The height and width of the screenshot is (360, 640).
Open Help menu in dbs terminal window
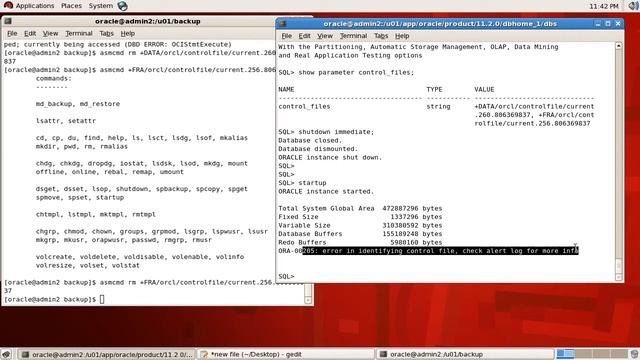pyautogui.click(x=402, y=36)
